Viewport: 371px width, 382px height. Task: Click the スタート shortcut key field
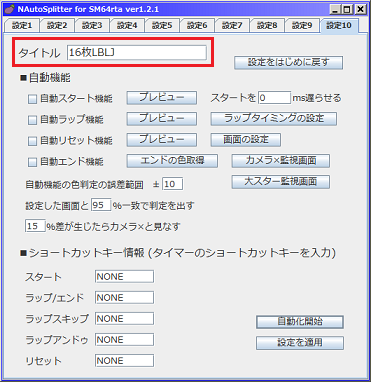(124, 277)
